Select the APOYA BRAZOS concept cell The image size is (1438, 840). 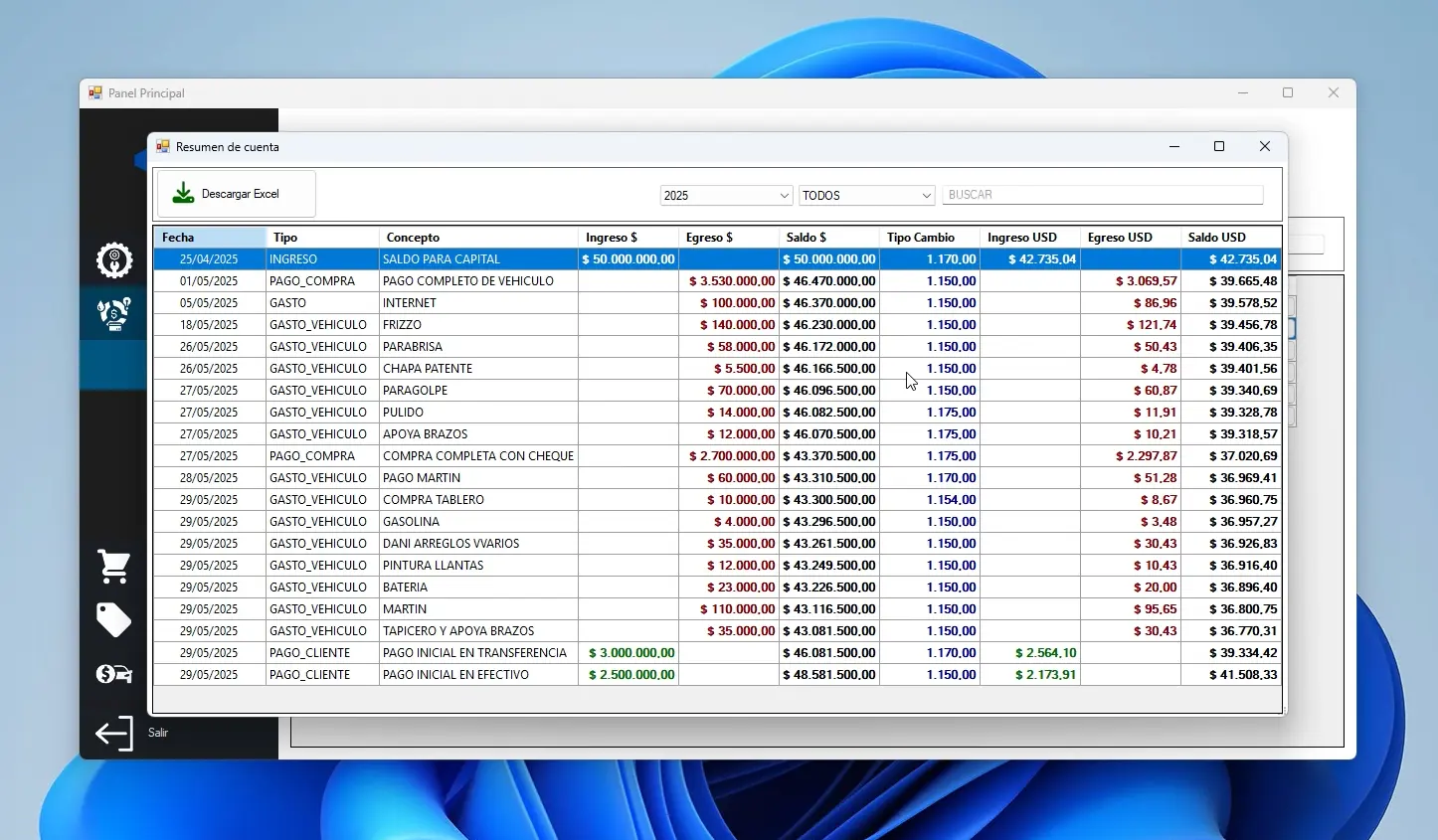tap(478, 434)
